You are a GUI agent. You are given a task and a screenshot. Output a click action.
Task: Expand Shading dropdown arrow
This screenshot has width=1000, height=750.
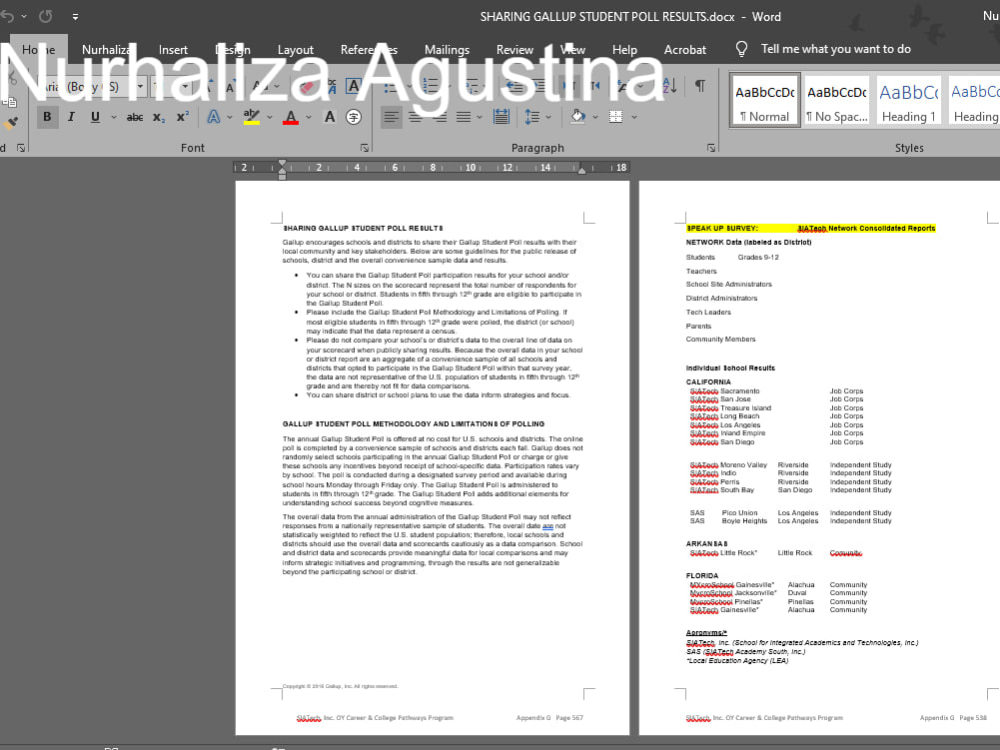[595, 117]
